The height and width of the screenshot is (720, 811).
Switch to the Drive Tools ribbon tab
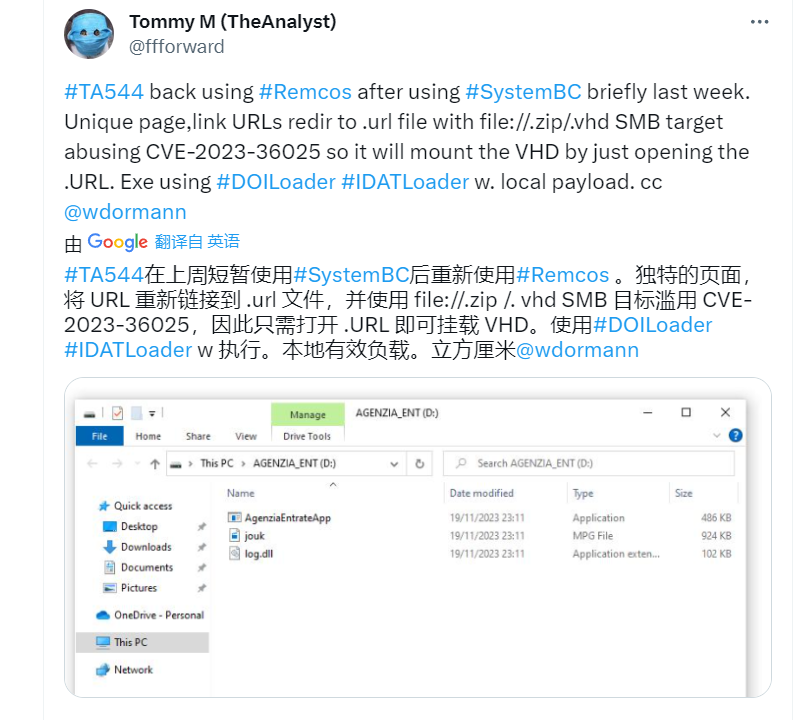click(307, 437)
